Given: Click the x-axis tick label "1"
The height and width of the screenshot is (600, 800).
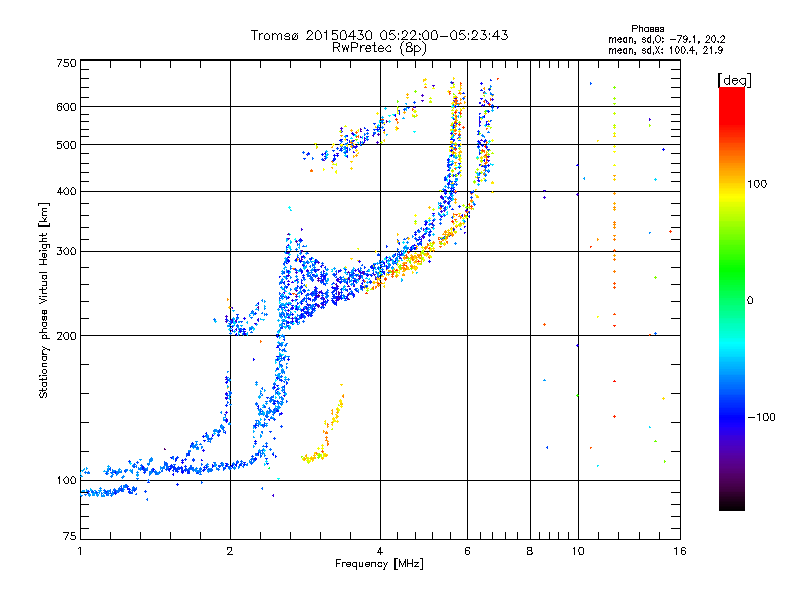Looking at the screenshot, I should click(x=80, y=551).
